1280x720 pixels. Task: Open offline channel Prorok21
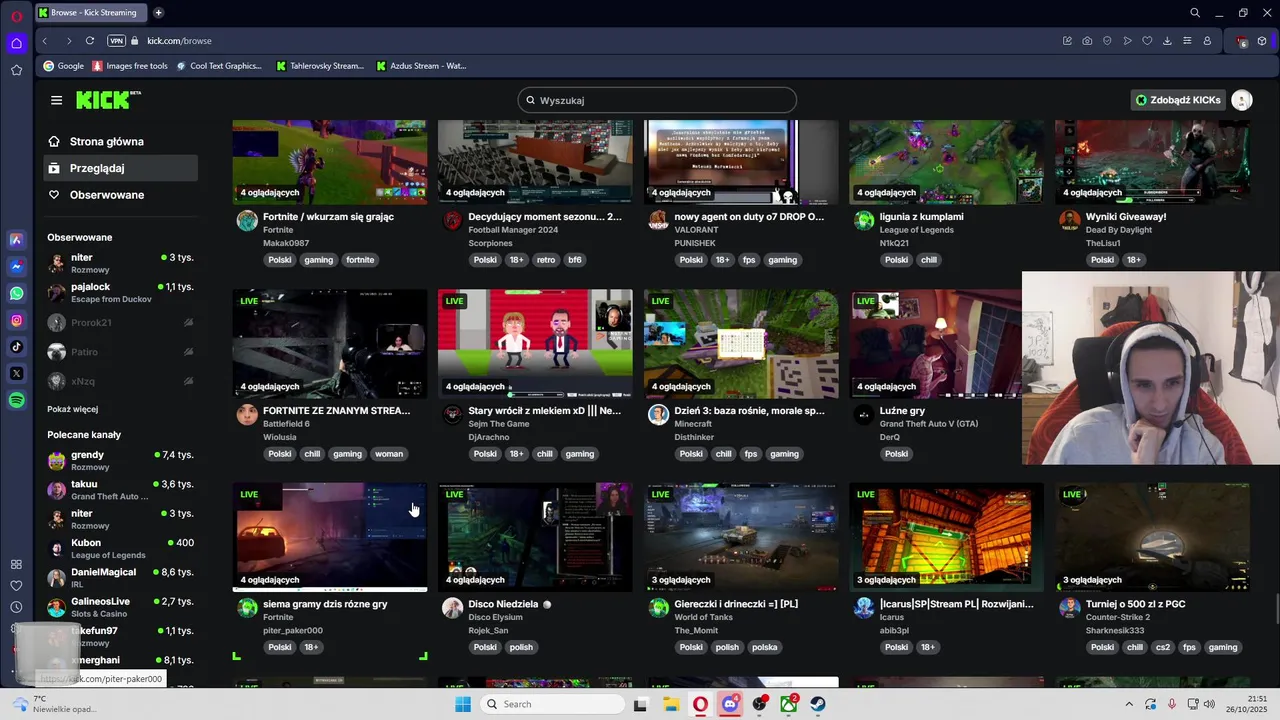pos(121,323)
